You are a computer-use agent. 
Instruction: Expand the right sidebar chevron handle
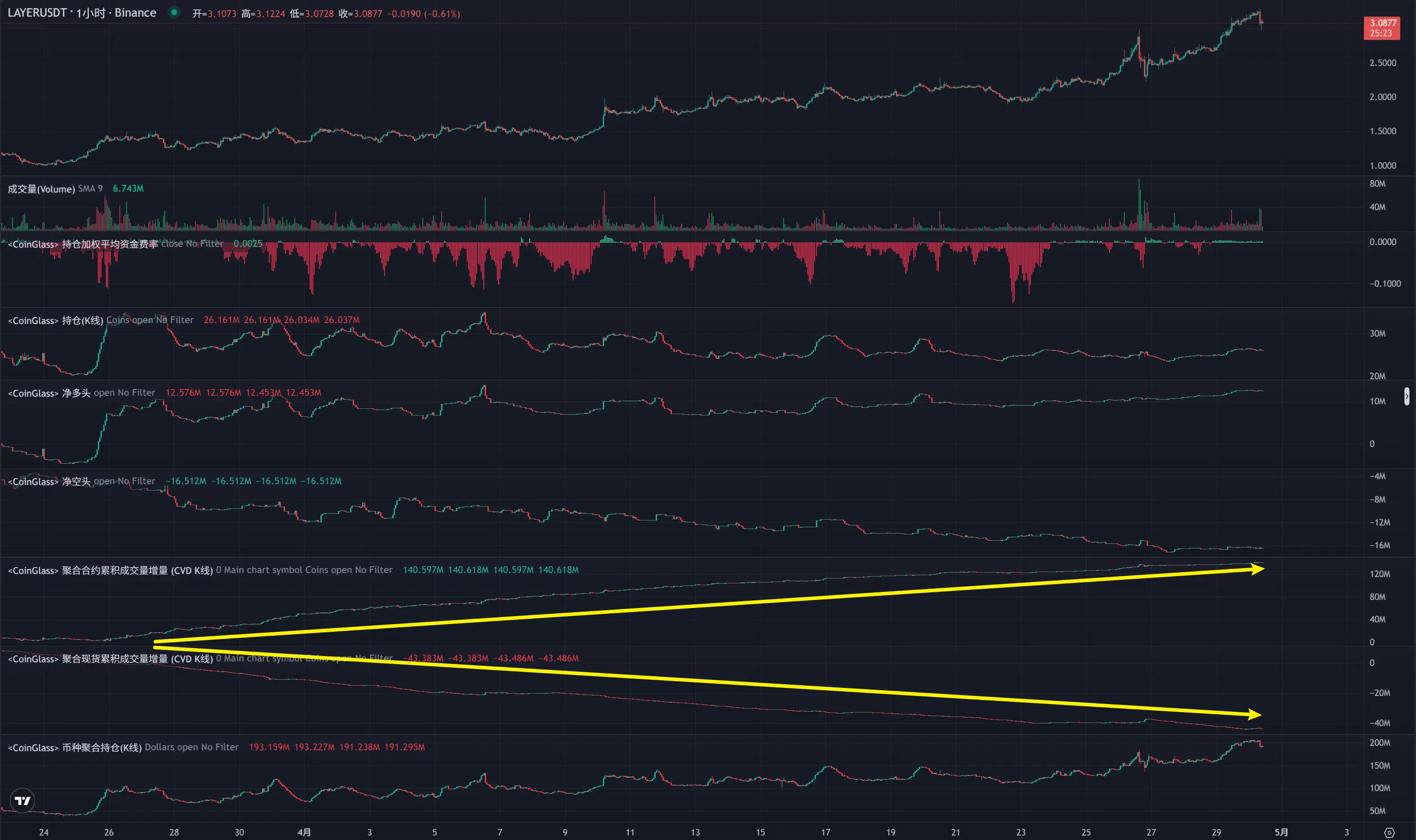(x=1407, y=396)
